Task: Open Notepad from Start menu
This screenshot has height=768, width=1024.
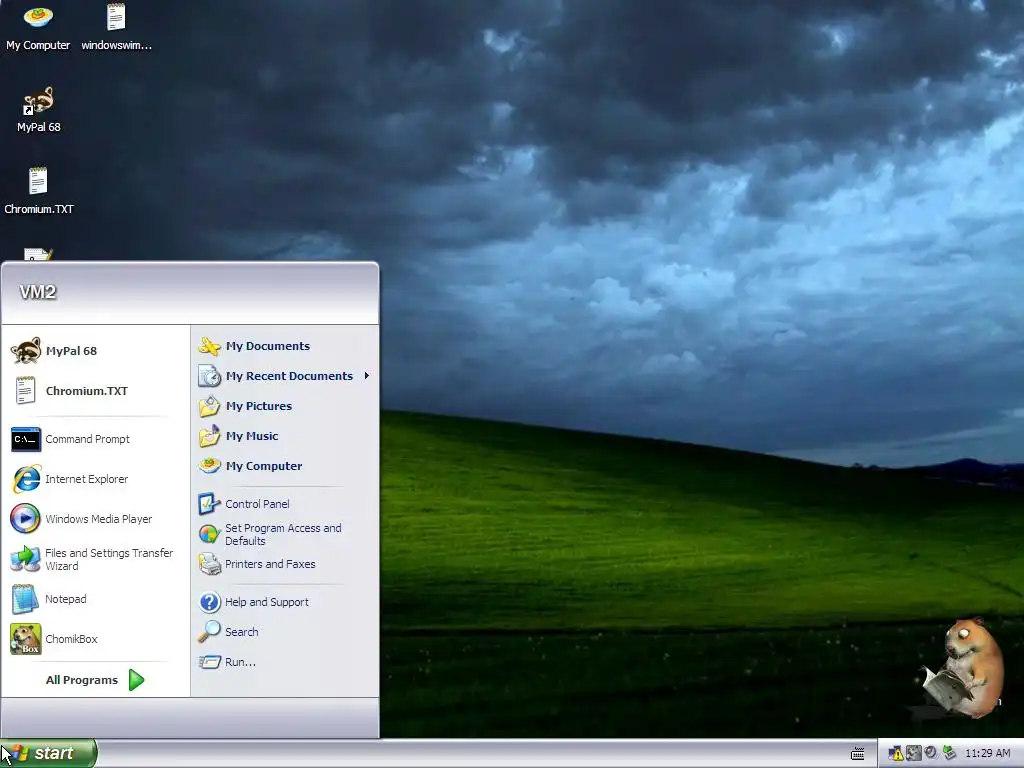Action: (95, 599)
